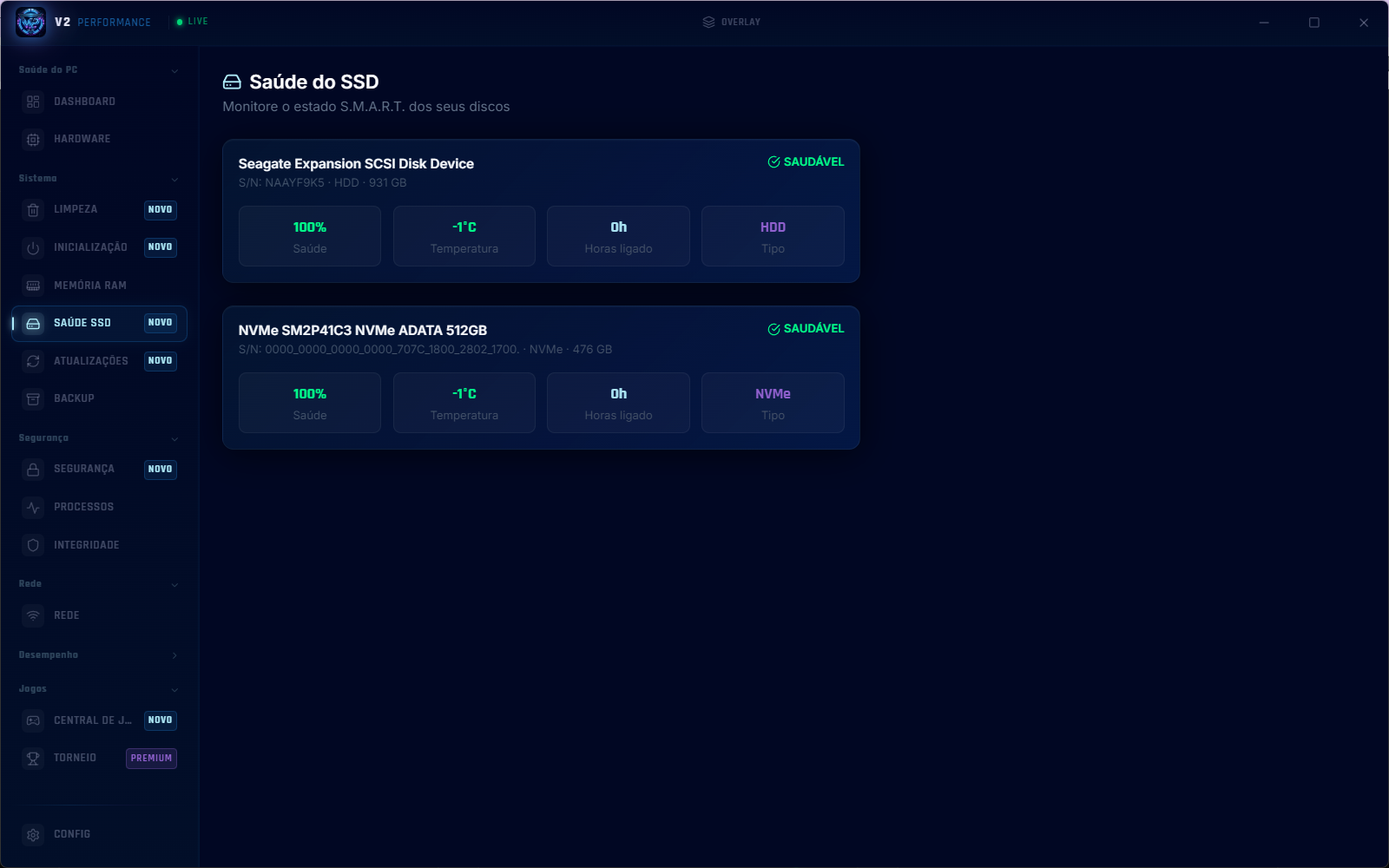
Task: Click the Backup archive icon
Action: (x=33, y=398)
